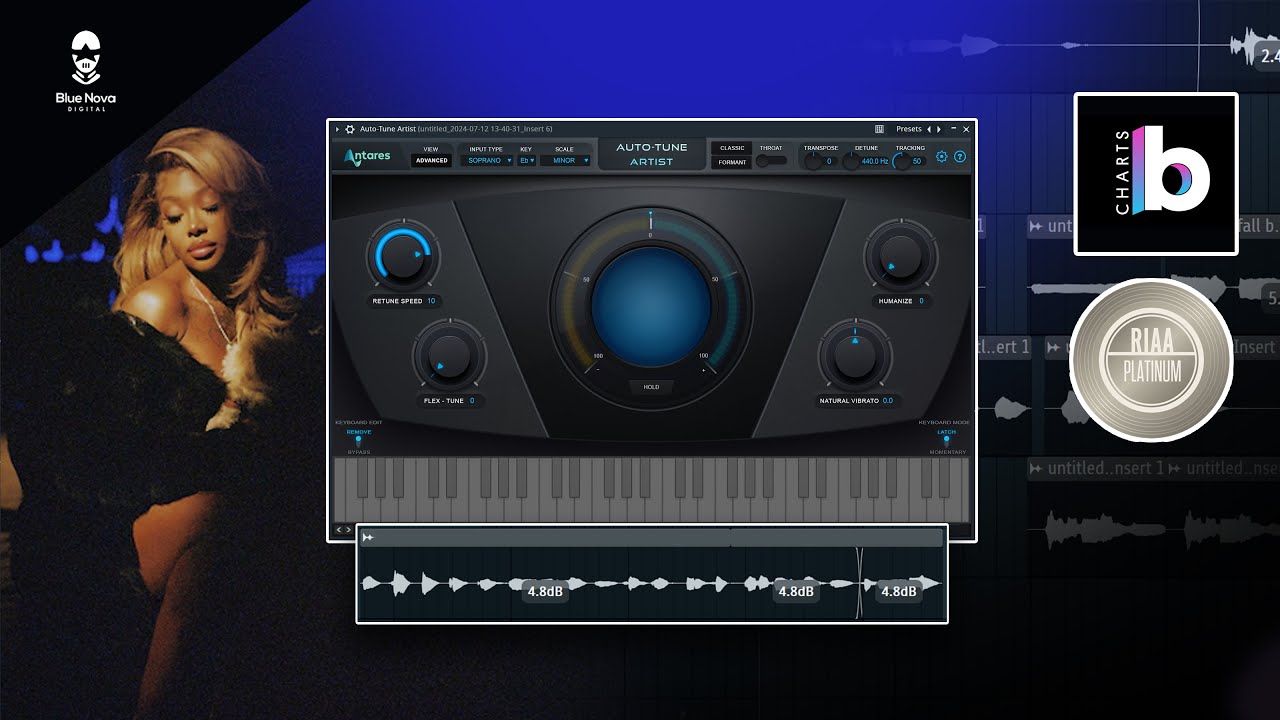
Task: Close the Auto-Tune Artist plugin window
Action: click(966, 129)
